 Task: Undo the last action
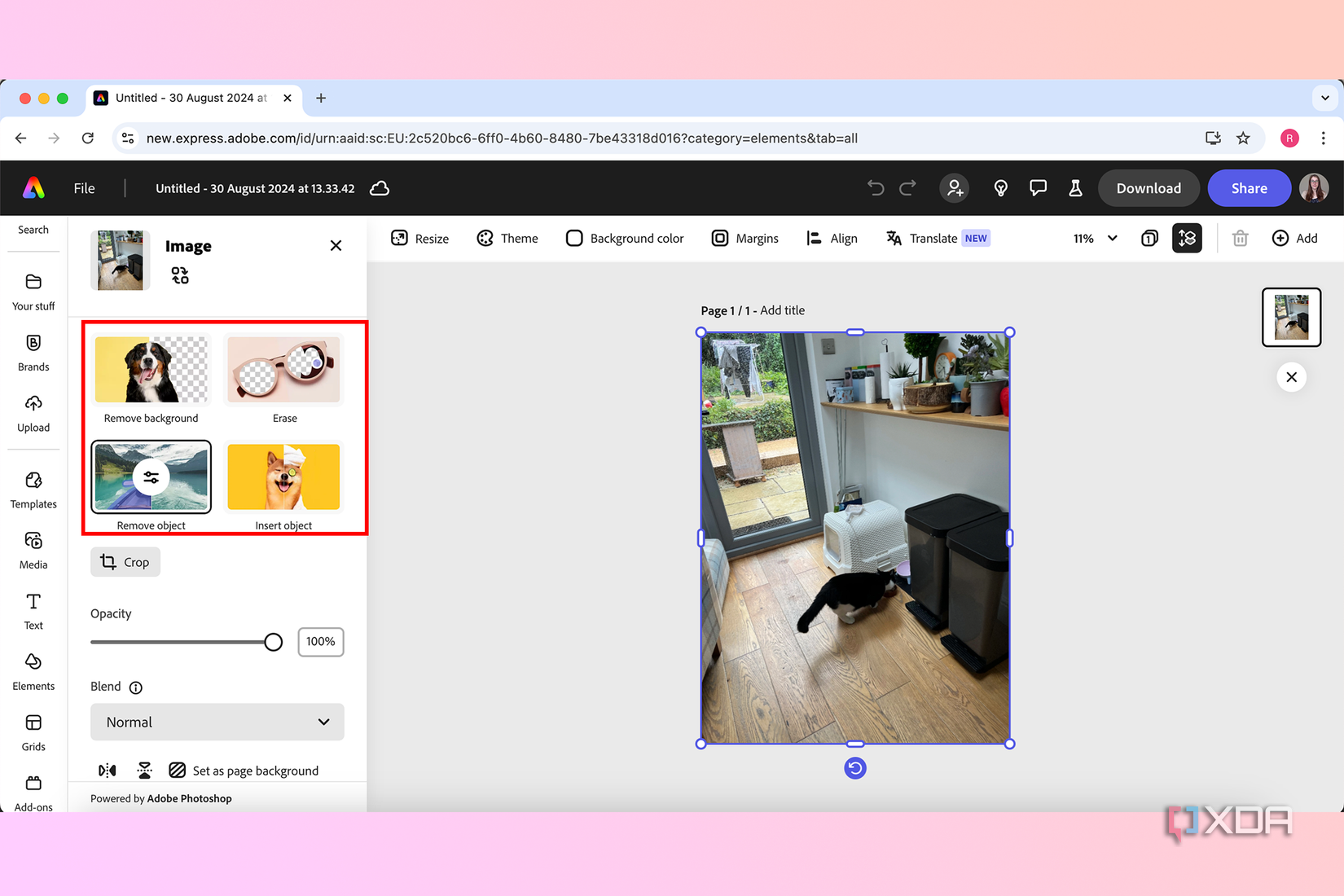point(876,188)
